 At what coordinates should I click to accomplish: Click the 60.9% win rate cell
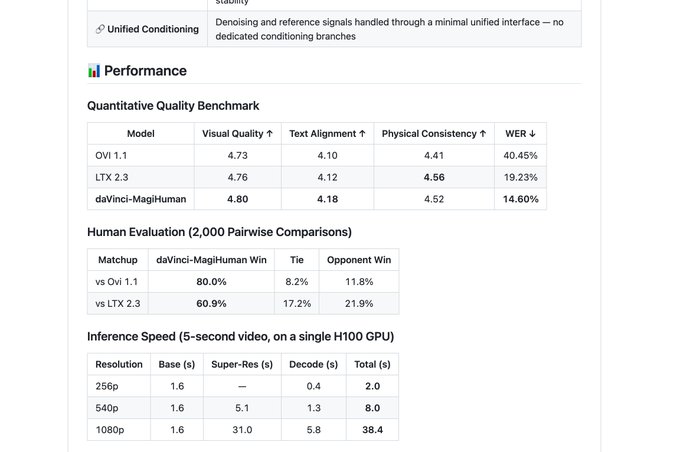point(211,303)
